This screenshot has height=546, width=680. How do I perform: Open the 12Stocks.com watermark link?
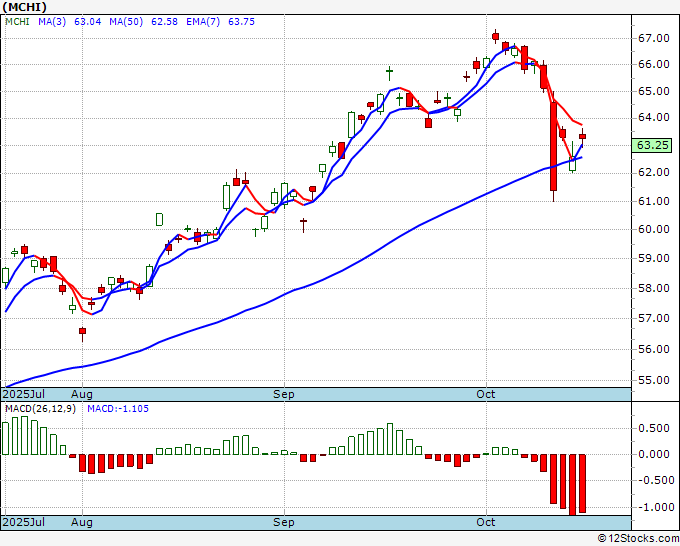[x=638, y=539]
